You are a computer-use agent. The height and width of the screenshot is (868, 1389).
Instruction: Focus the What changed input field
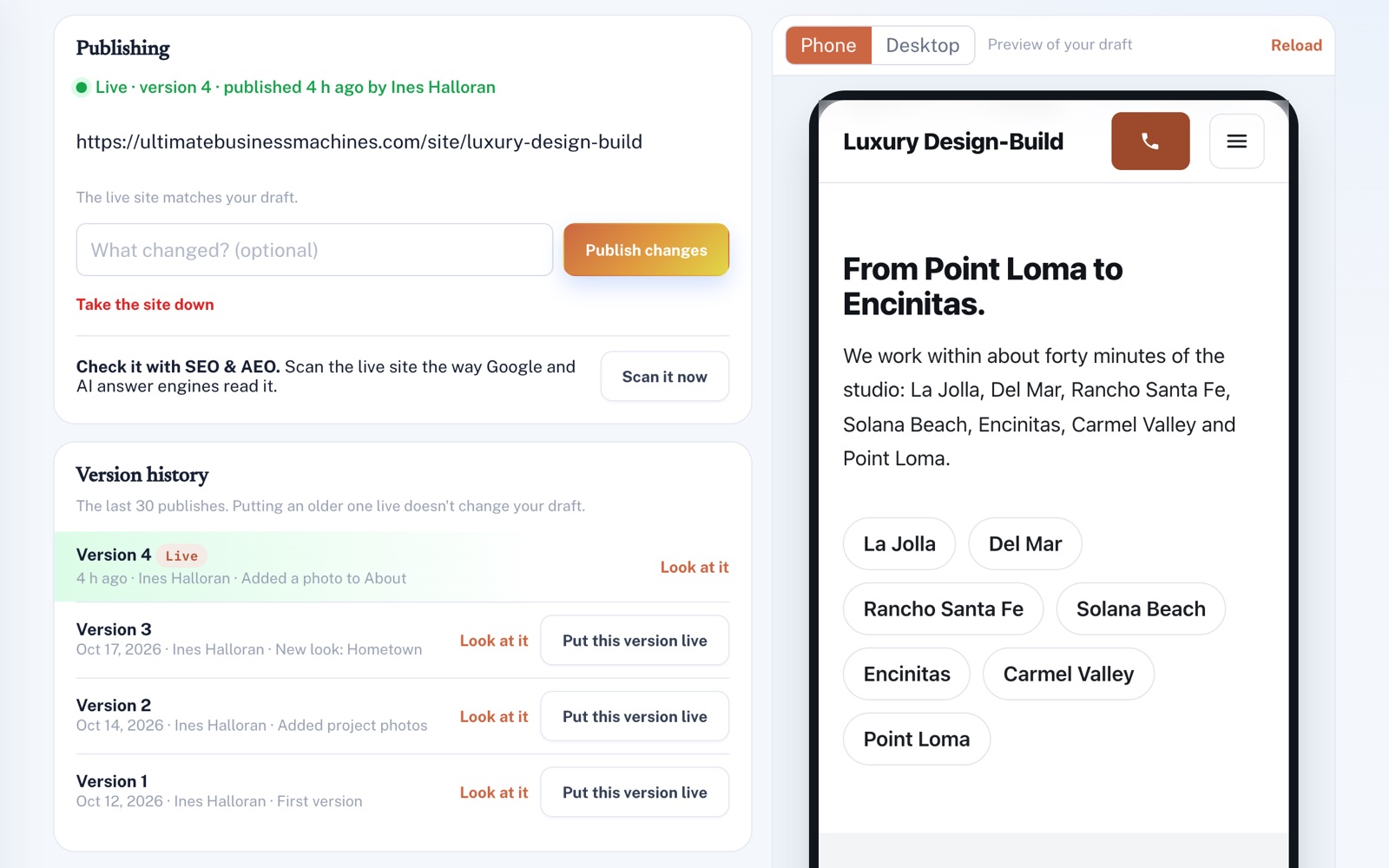click(314, 250)
